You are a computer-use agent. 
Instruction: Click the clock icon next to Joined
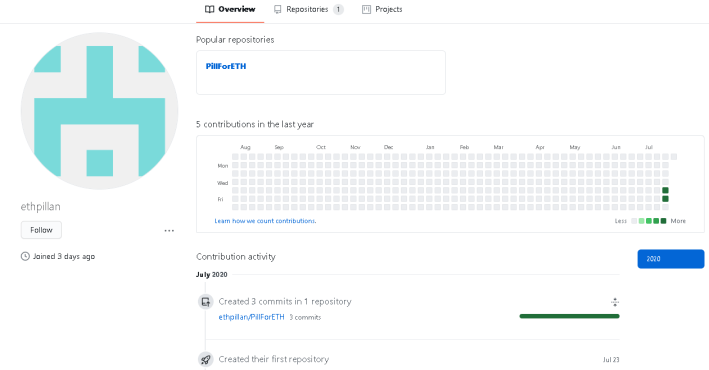[x=25, y=256]
